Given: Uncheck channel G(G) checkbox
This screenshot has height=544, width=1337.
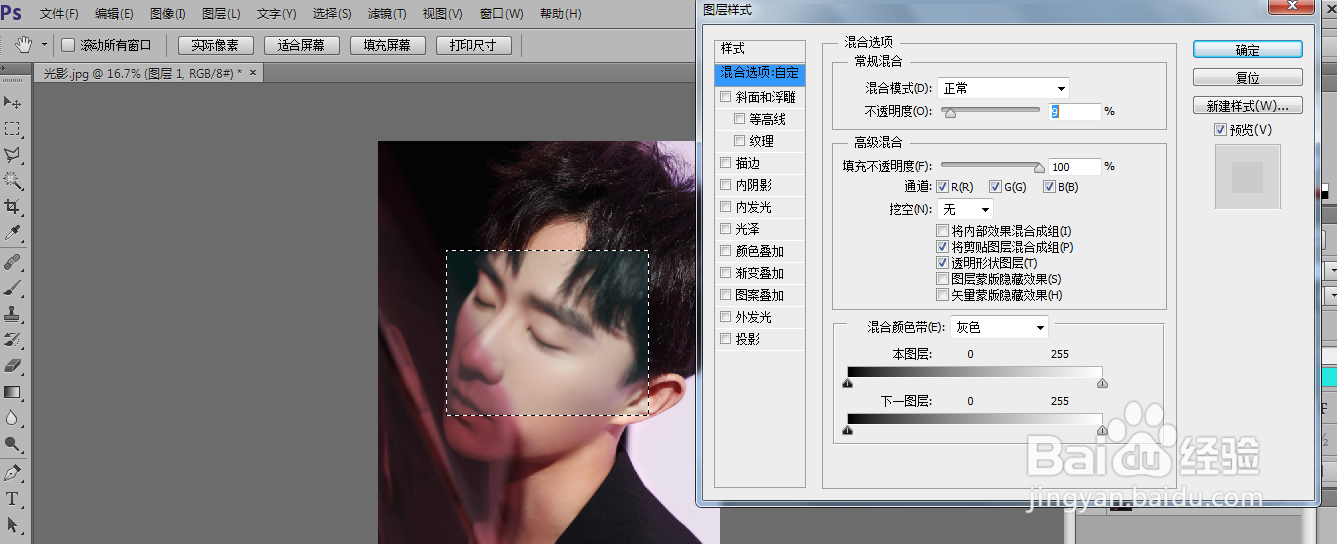Looking at the screenshot, I should click(x=995, y=187).
